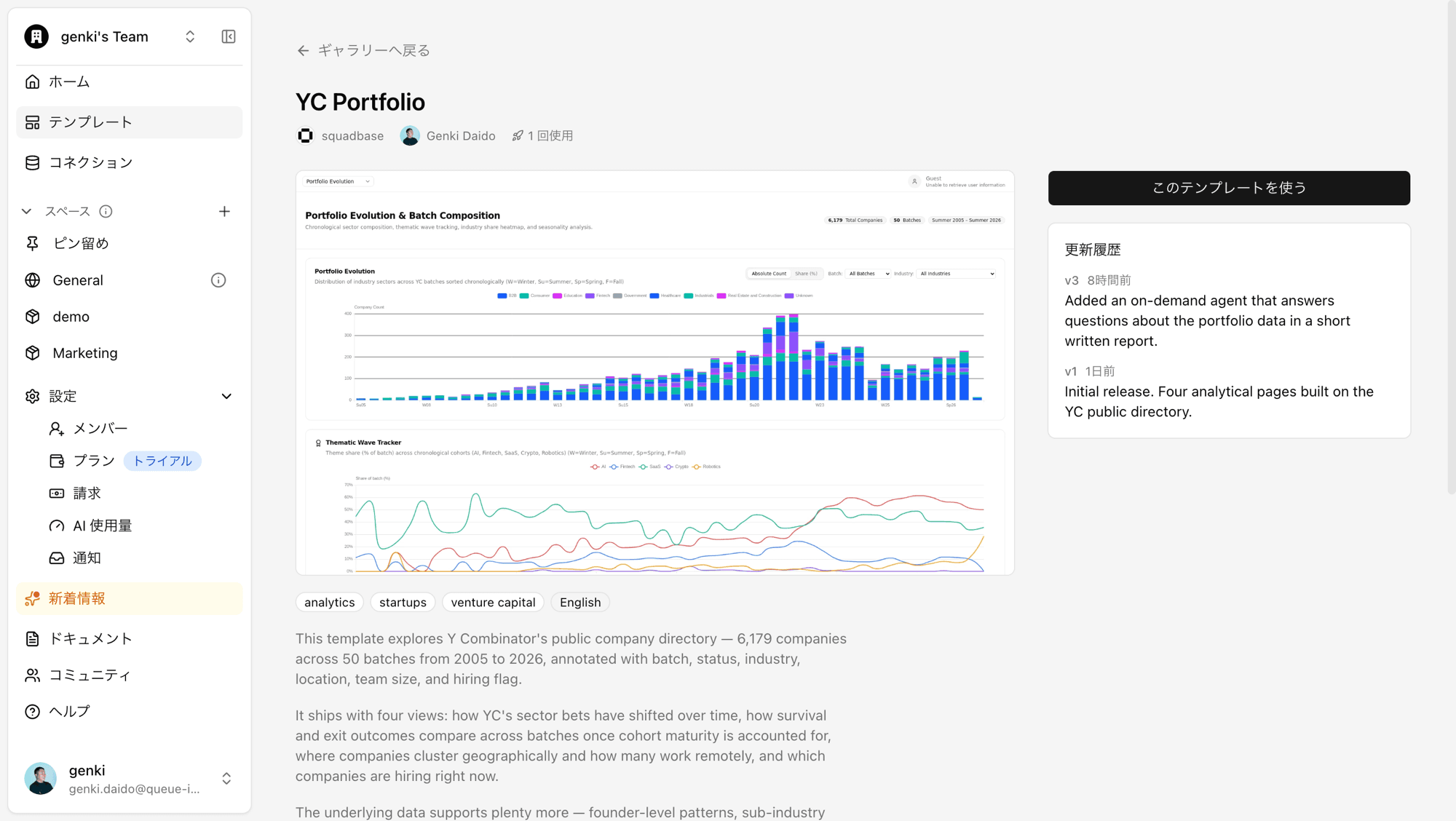Switch to Share (%) view in preview

[x=806, y=274]
